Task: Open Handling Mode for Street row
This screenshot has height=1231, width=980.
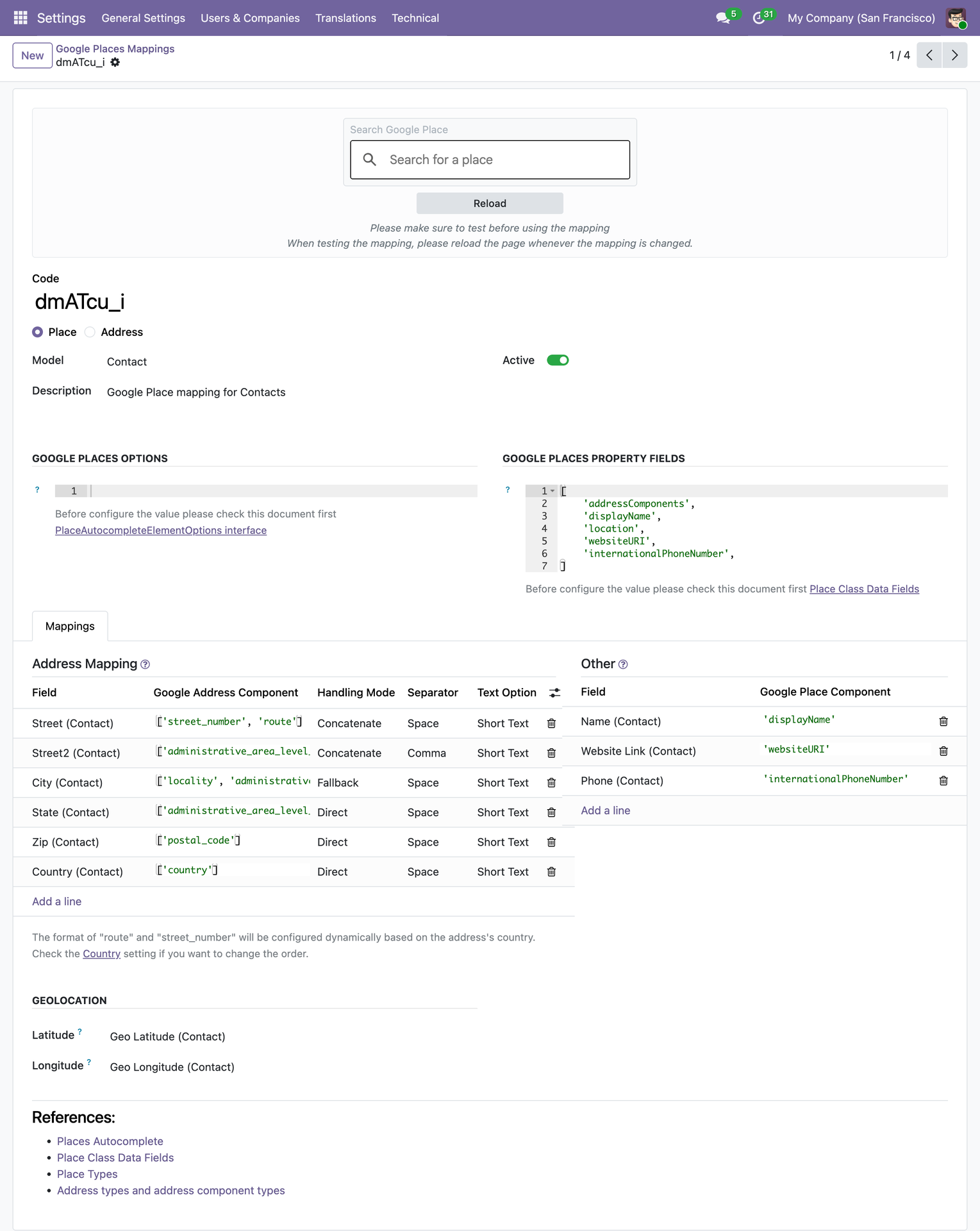Action: tap(349, 723)
